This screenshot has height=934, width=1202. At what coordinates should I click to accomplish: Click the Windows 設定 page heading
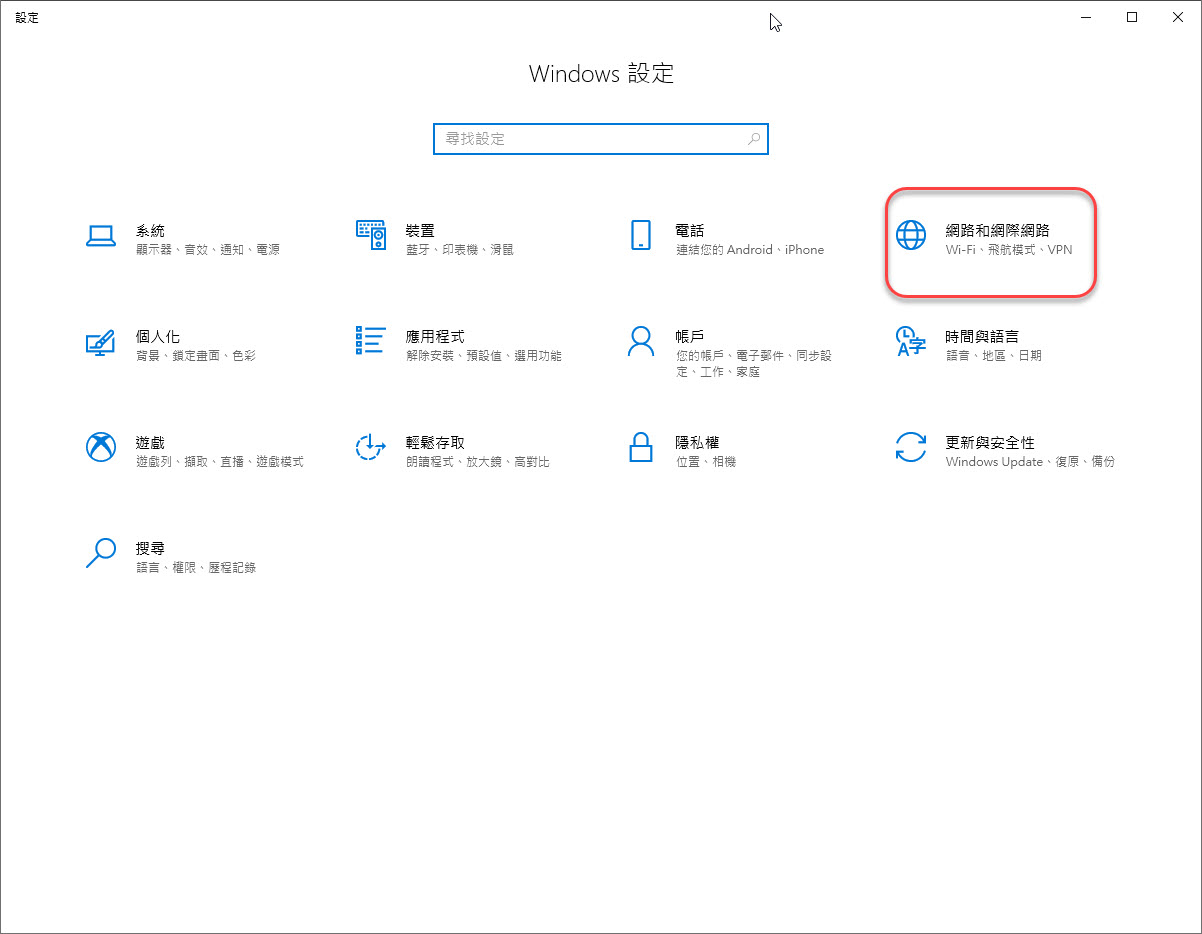click(601, 74)
